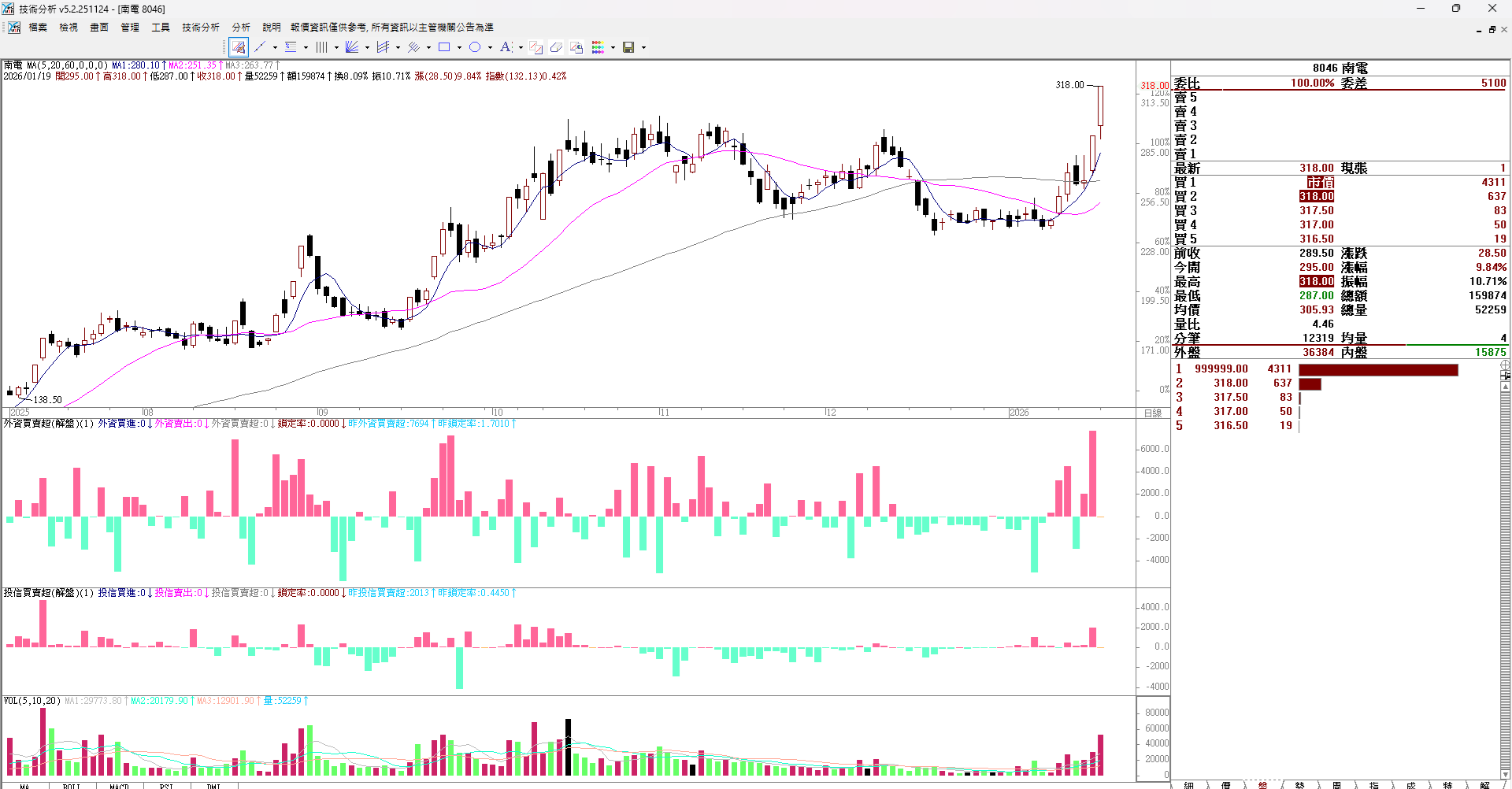
Task: Click the 日線 period button
Action: click(x=1153, y=413)
